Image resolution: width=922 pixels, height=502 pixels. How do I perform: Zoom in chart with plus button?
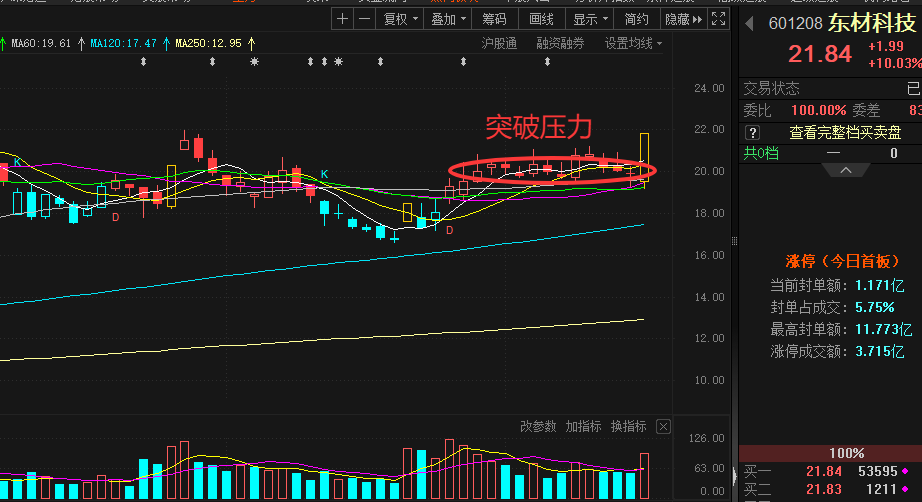342,19
